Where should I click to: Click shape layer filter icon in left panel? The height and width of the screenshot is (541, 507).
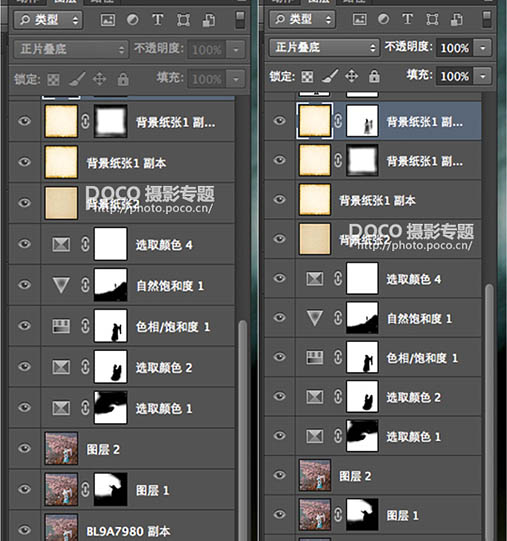pos(183,20)
